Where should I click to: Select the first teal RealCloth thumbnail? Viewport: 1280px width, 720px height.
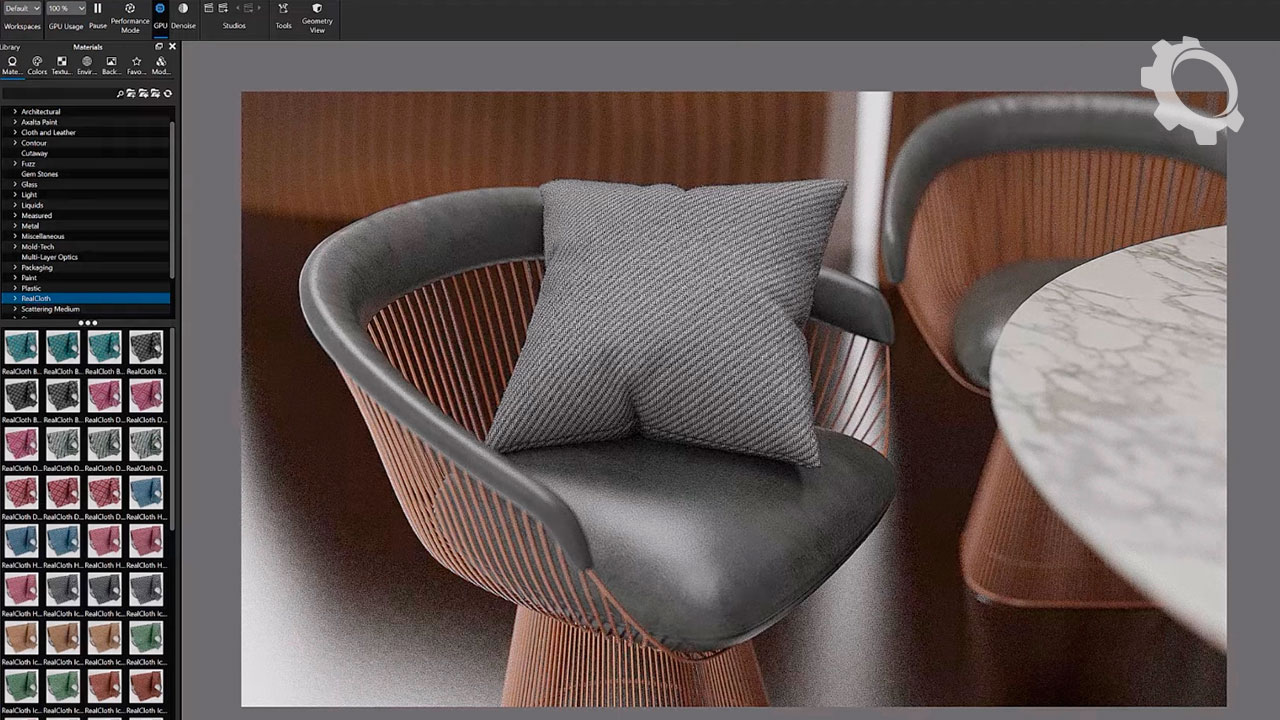point(21,349)
